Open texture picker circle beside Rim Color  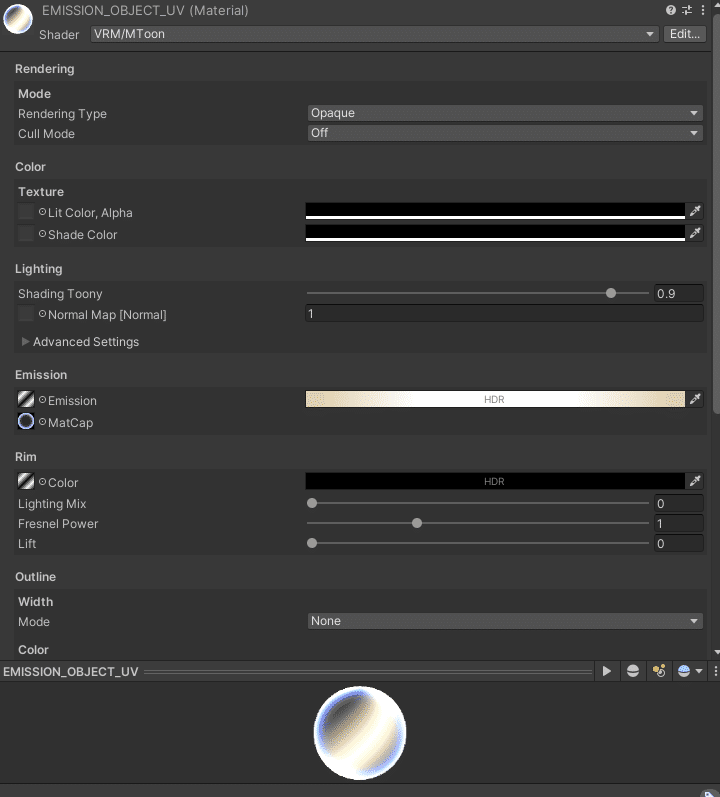43,482
